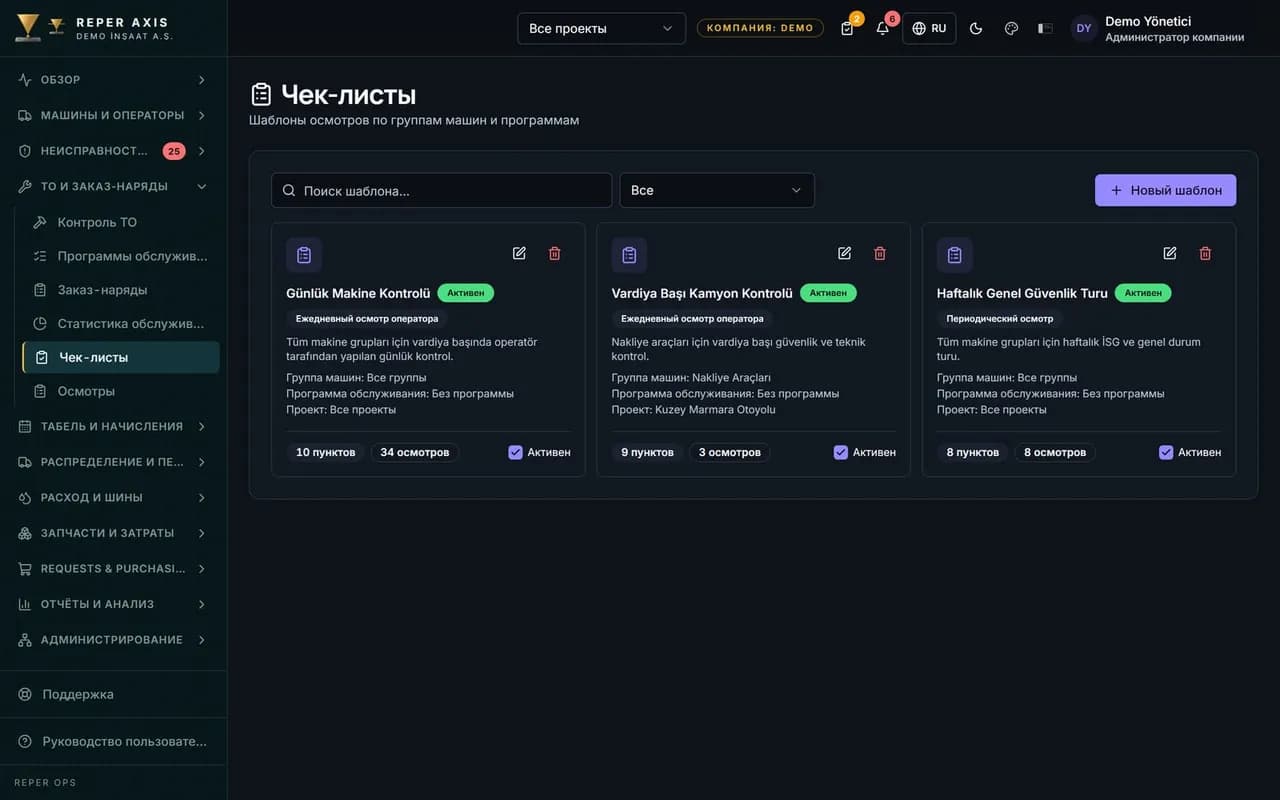Delete the Vardiya Başı Kamyon Kontrolü template
Viewport: 1280px width, 800px height.
tap(880, 253)
